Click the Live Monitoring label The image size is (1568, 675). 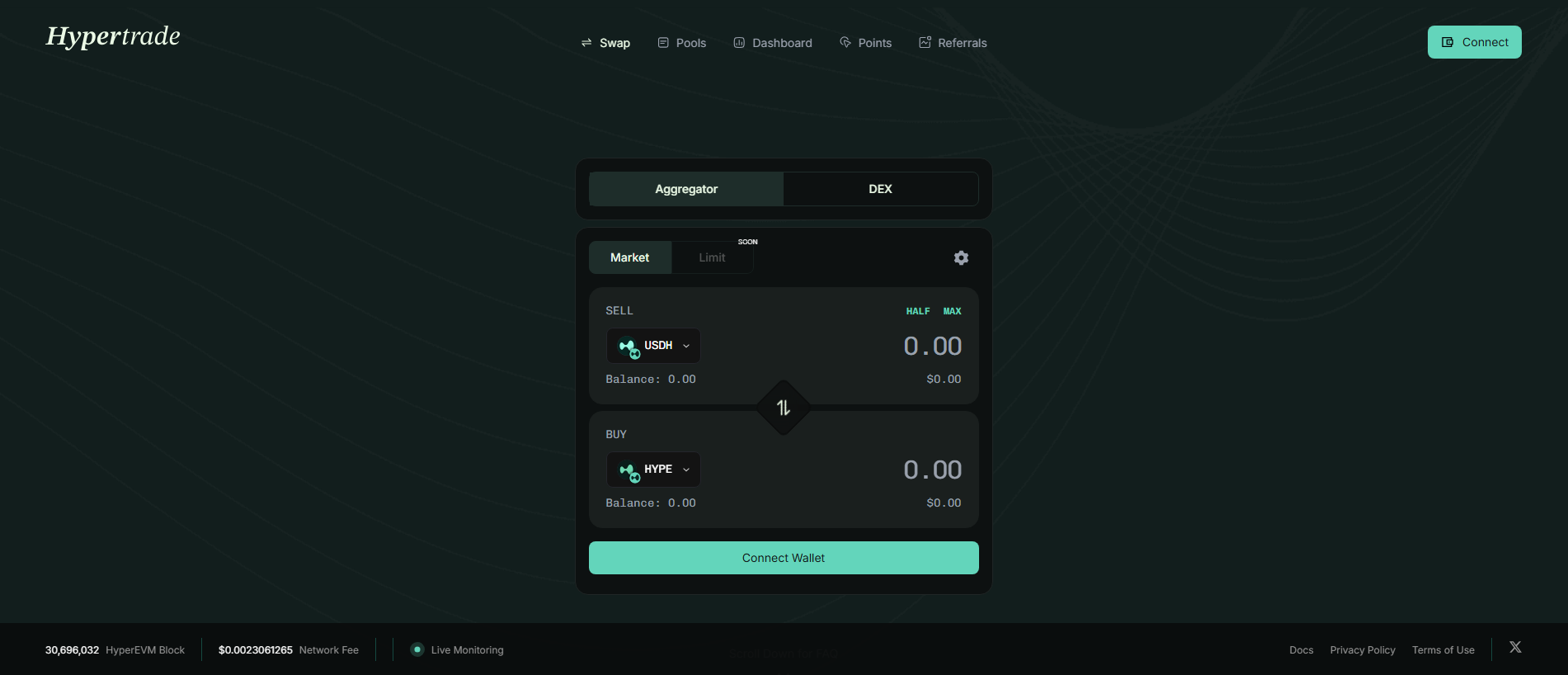click(x=467, y=650)
